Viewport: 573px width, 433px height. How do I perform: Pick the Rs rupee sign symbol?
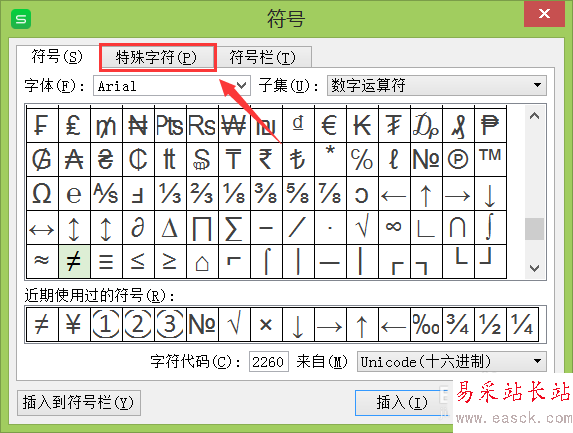click(x=202, y=125)
